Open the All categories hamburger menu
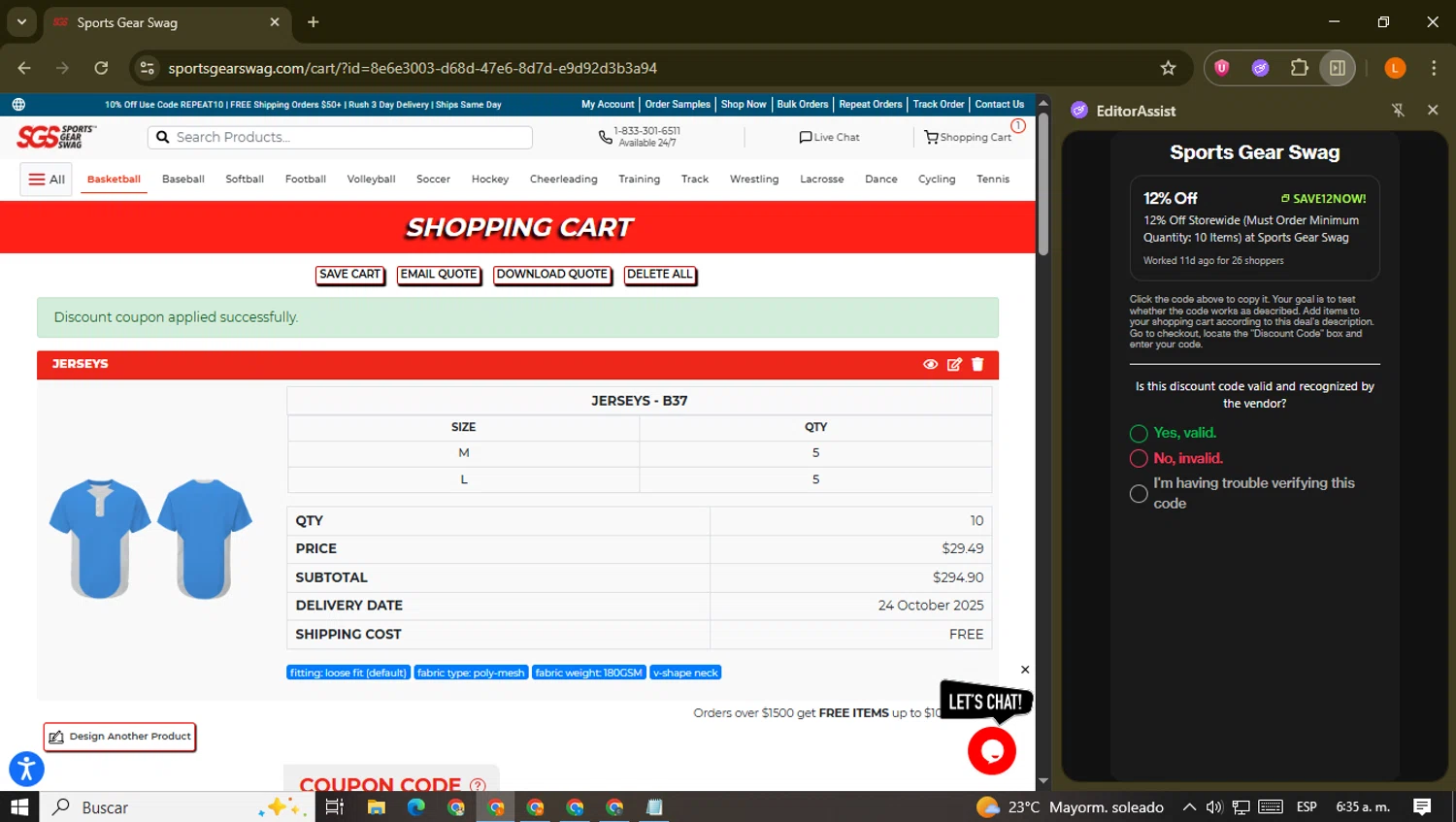This screenshot has height=822, width=1456. 47,180
